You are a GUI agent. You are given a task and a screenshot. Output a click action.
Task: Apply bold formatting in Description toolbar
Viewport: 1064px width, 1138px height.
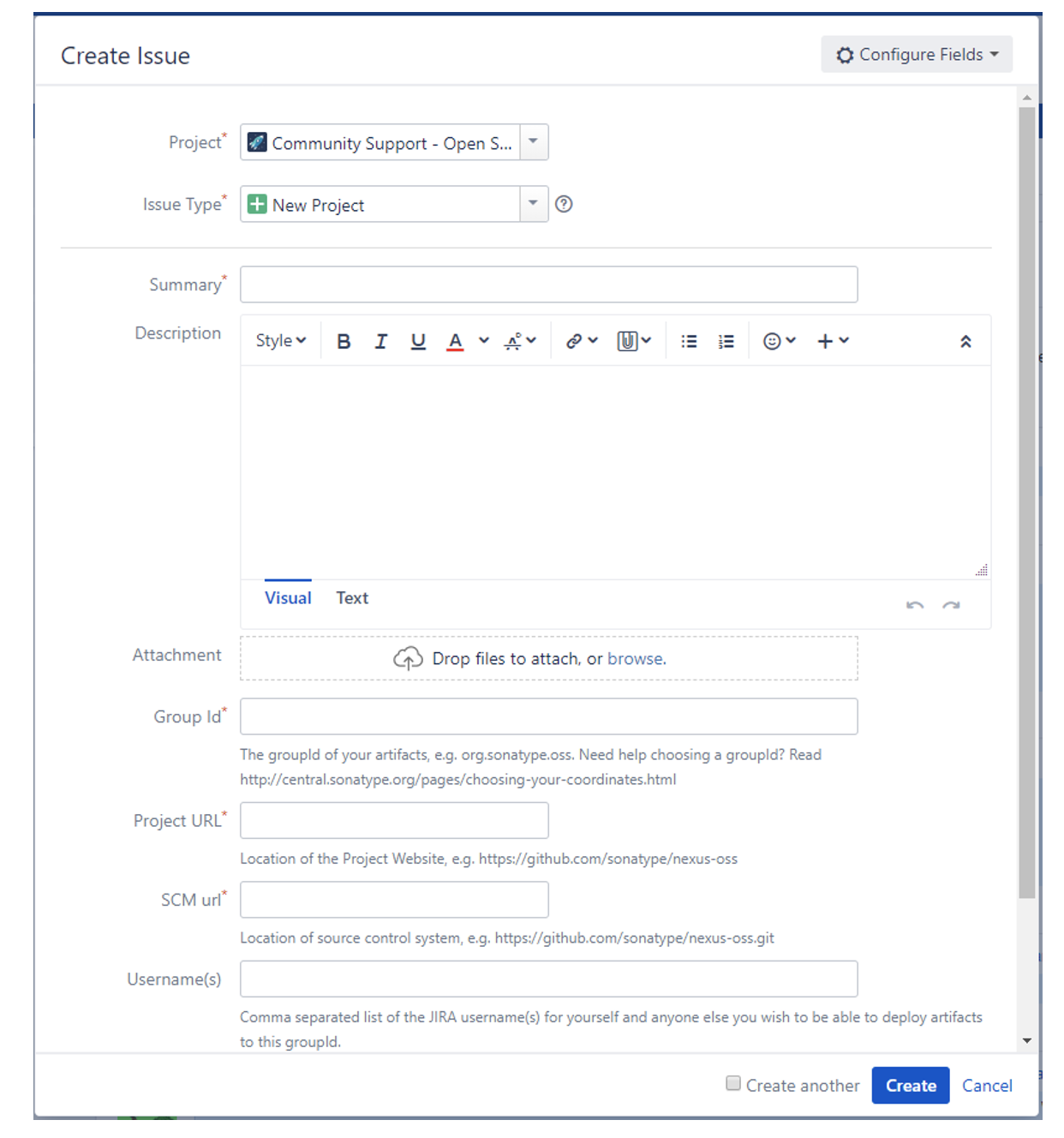pos(344,341)
